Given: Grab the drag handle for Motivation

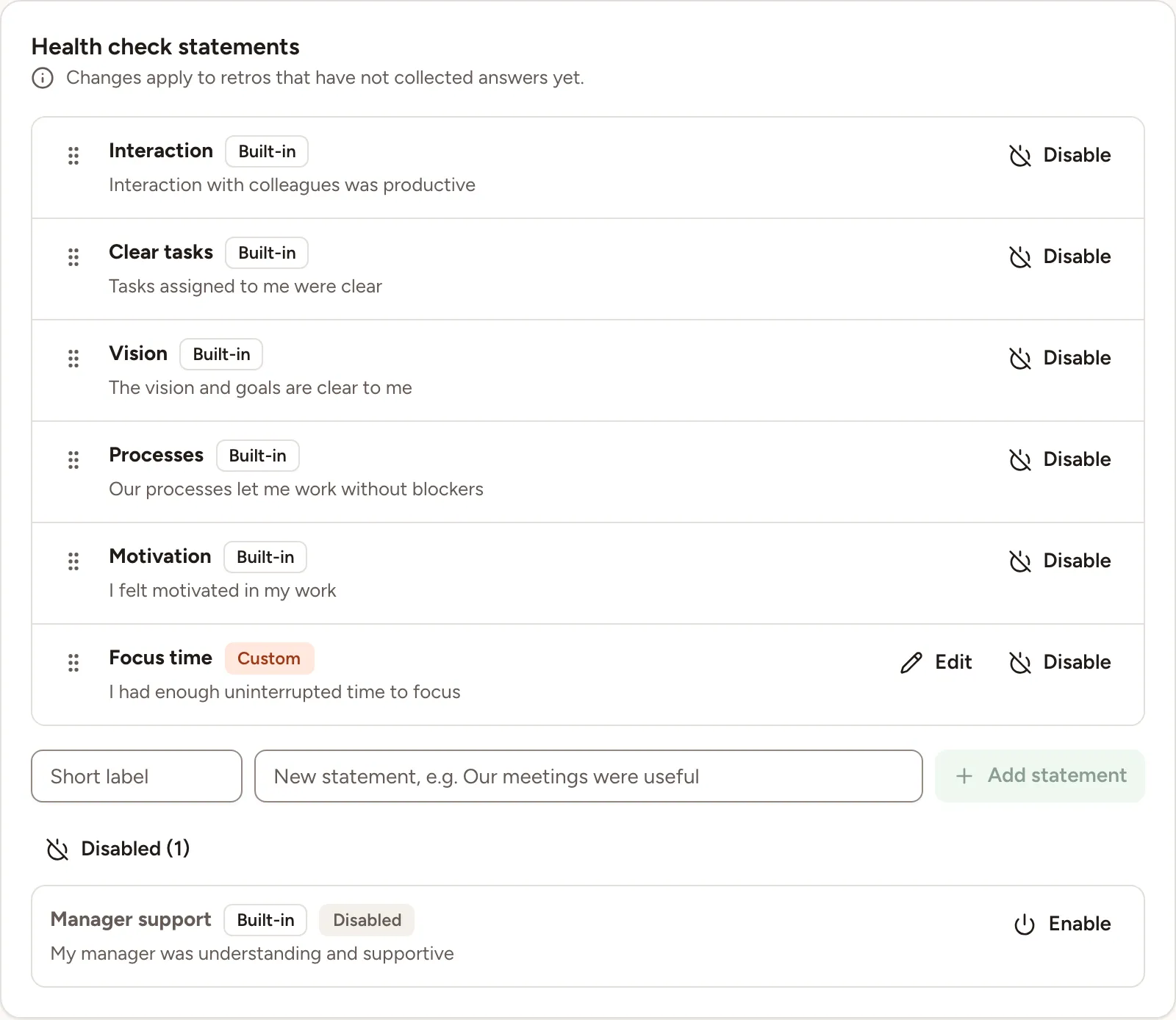Looking at the screenshot, I should (73, 561).
